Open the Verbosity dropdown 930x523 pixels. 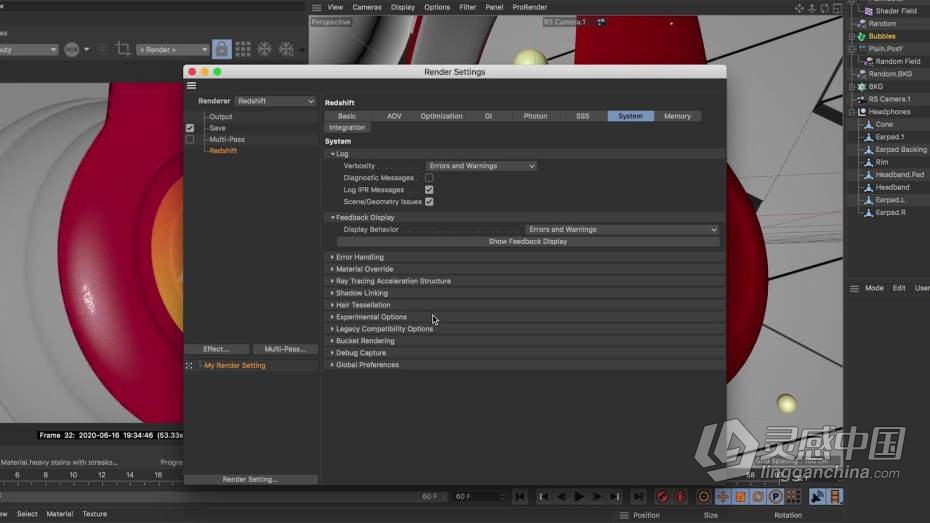481,166
